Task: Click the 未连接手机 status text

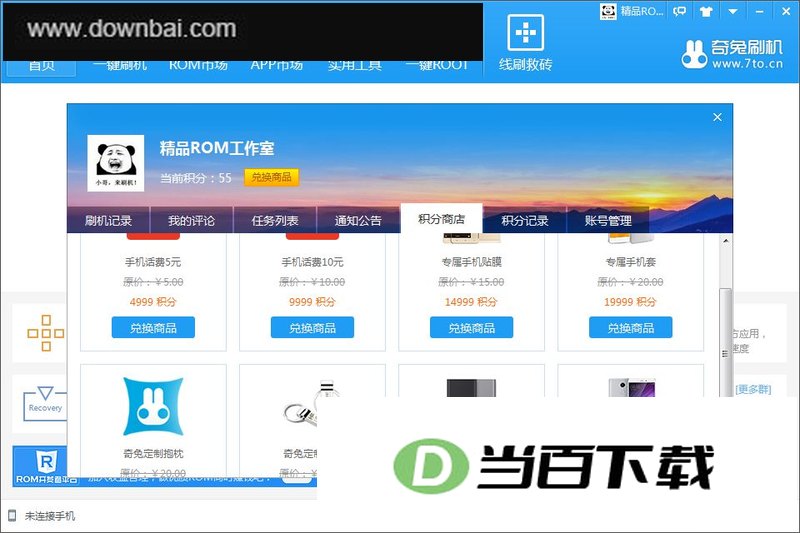Action: point(50,516)
